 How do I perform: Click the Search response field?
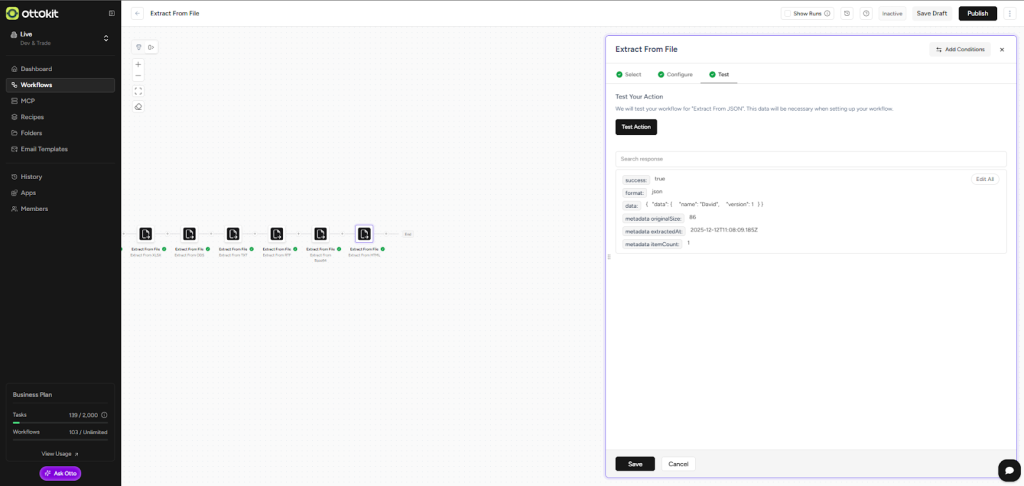pos(810,159)
